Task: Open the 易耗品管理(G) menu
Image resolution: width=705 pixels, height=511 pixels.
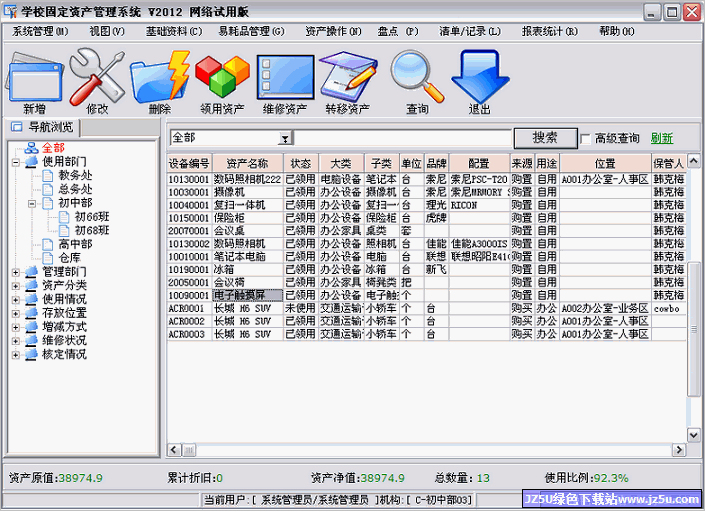Action: click(252, 31)
